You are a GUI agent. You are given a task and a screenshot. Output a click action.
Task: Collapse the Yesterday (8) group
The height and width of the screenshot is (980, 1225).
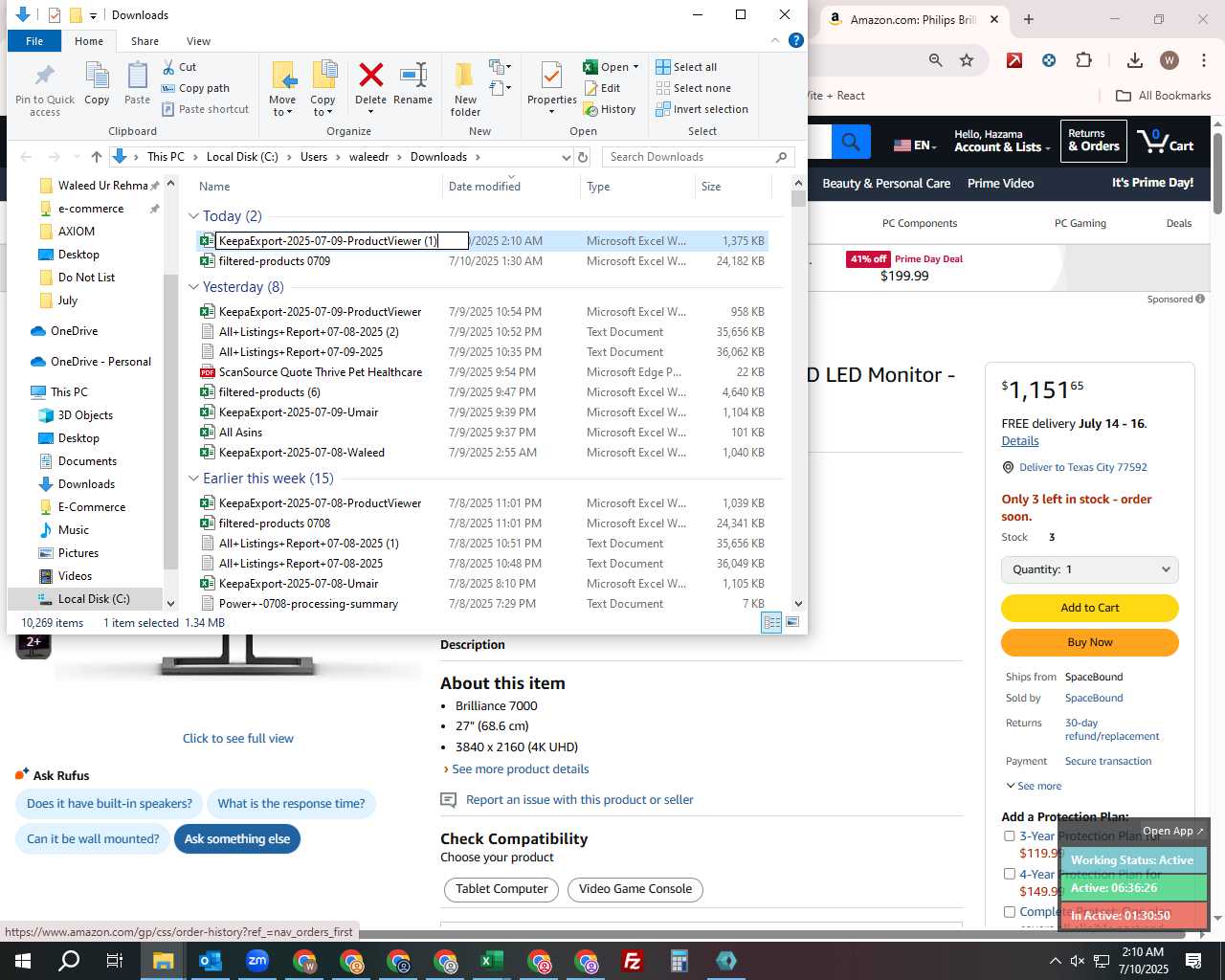pos(193,287)
